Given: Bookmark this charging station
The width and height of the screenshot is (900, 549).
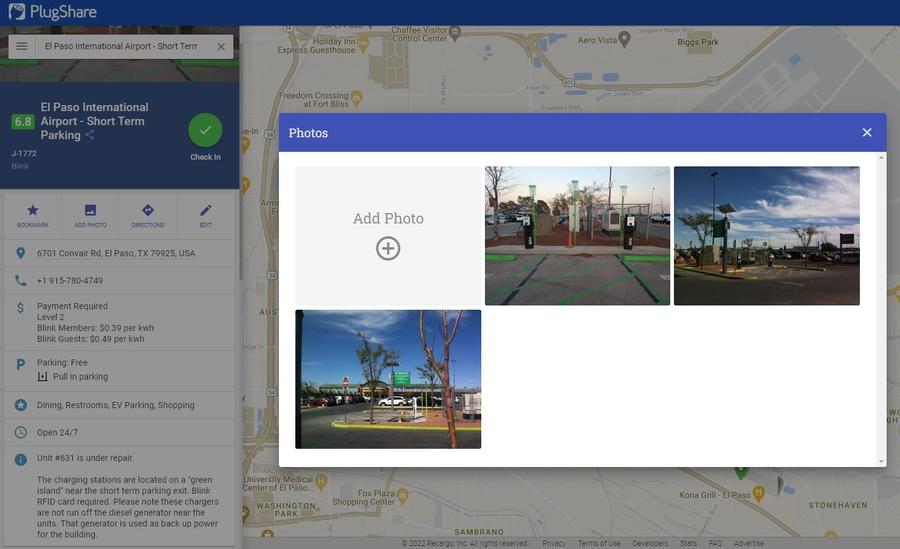Looking at the screenshot, I should tap(33, 215).
